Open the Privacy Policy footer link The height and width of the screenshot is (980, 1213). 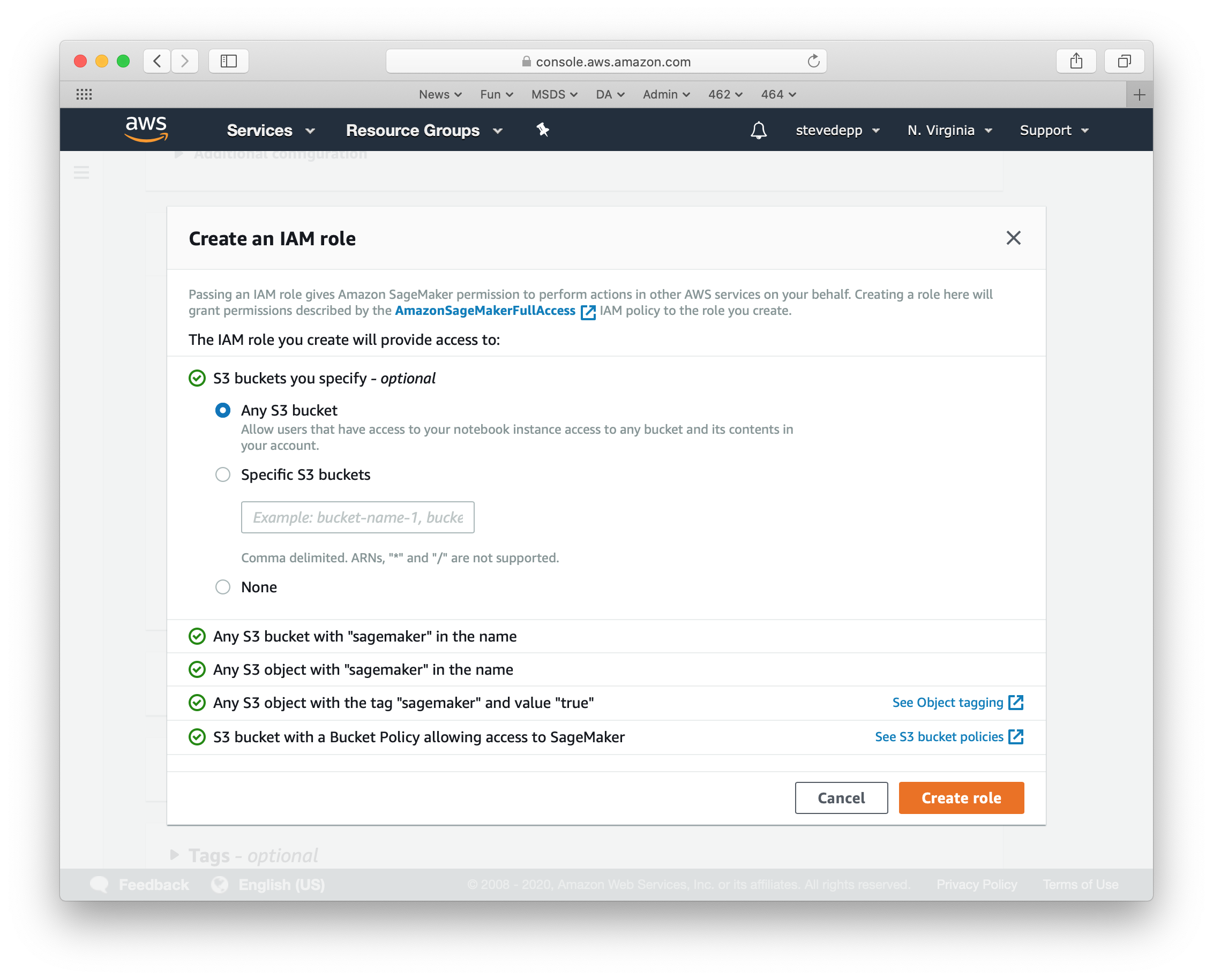click(x=977, y=885)
